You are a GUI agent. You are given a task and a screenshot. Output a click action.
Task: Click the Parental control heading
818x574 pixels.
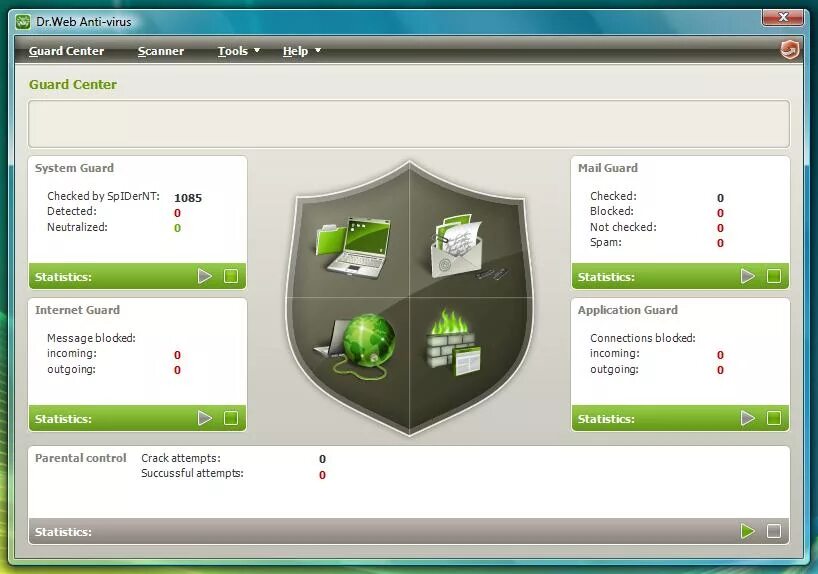click(80, 458)
